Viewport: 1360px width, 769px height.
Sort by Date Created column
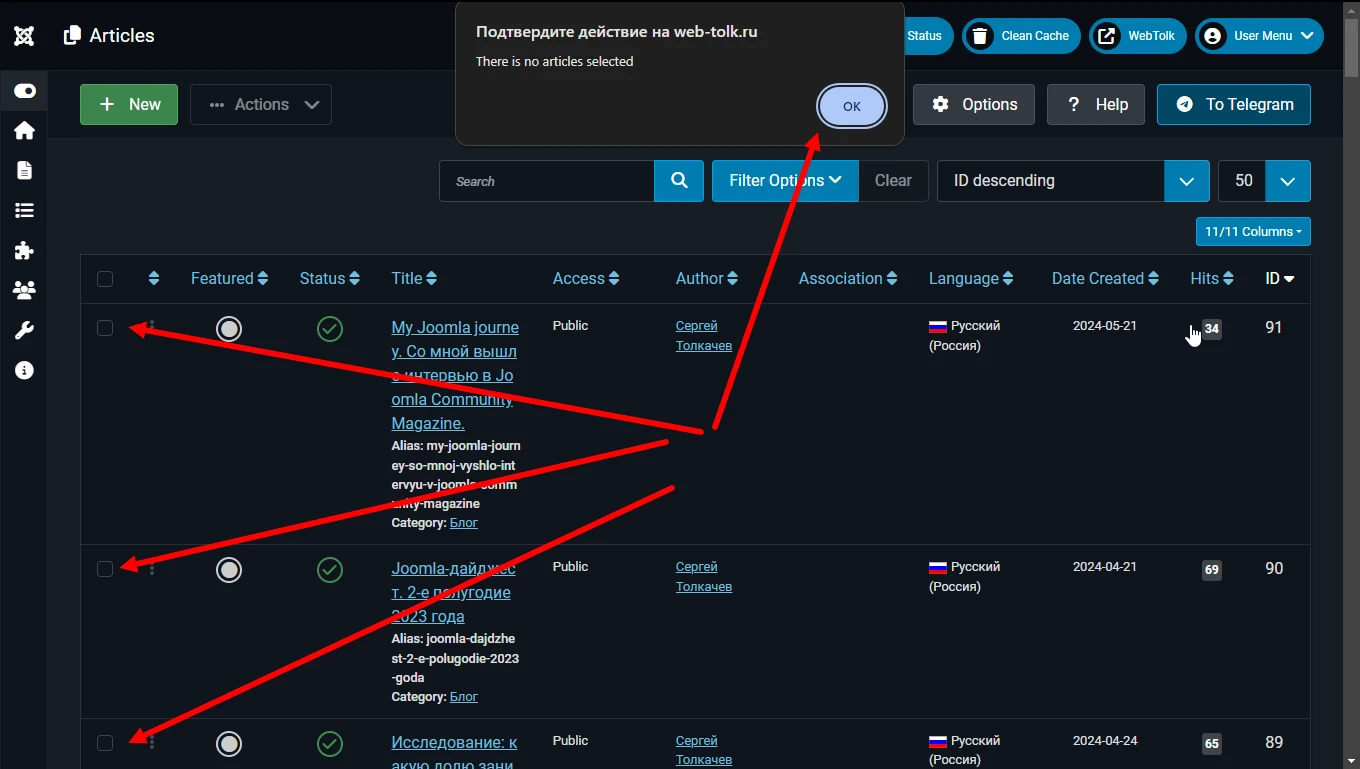(x=1105, y=279)
